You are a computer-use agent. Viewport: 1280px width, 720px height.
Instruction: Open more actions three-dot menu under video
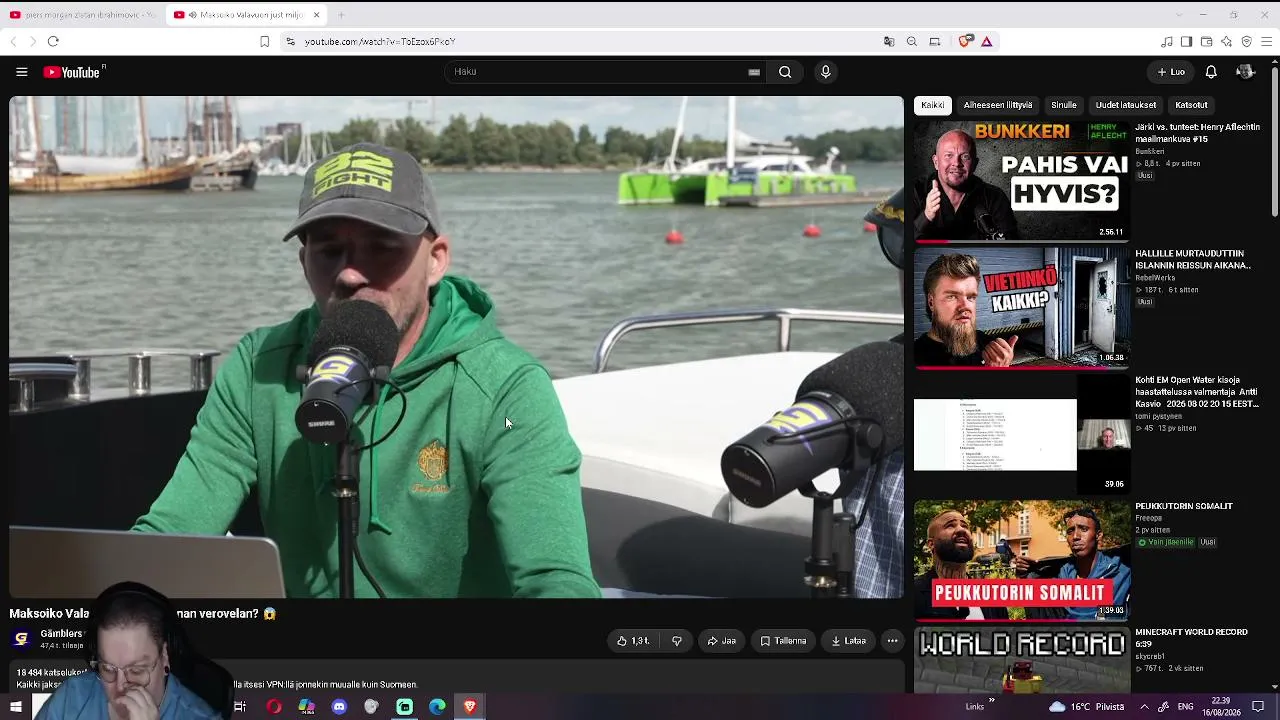[892, 641]
